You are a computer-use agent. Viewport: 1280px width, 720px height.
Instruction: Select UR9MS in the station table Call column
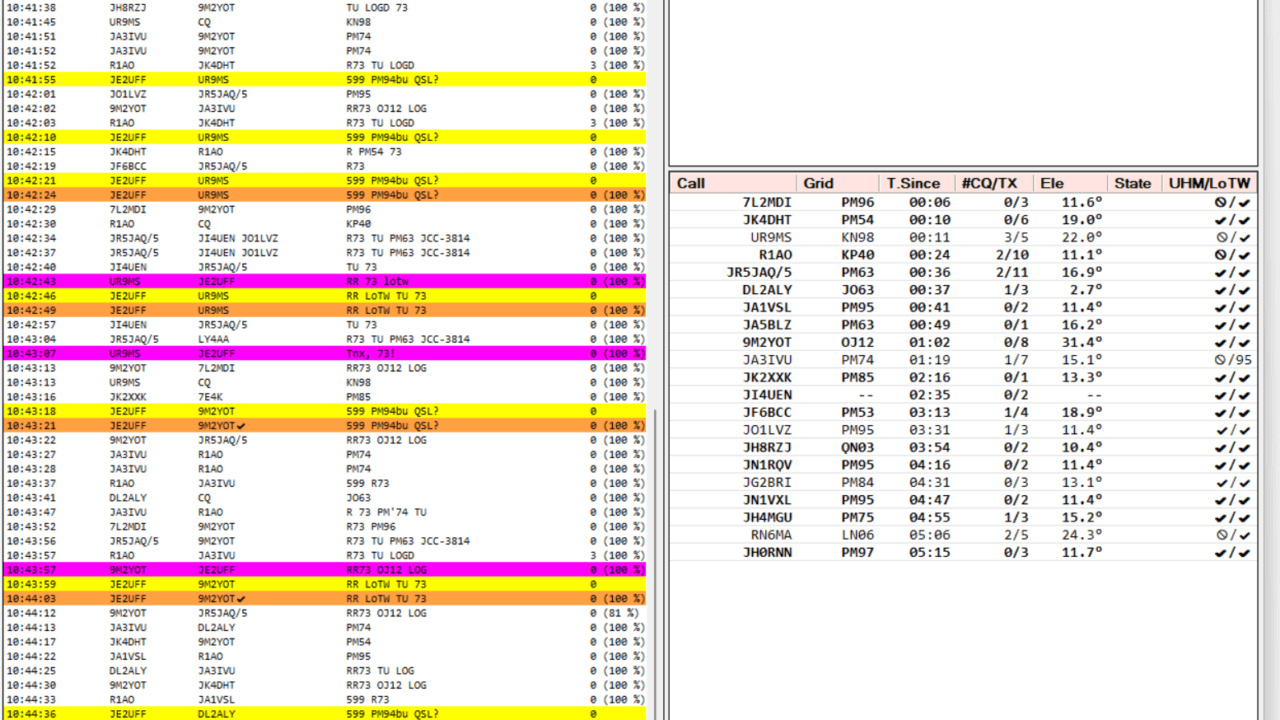771,237
